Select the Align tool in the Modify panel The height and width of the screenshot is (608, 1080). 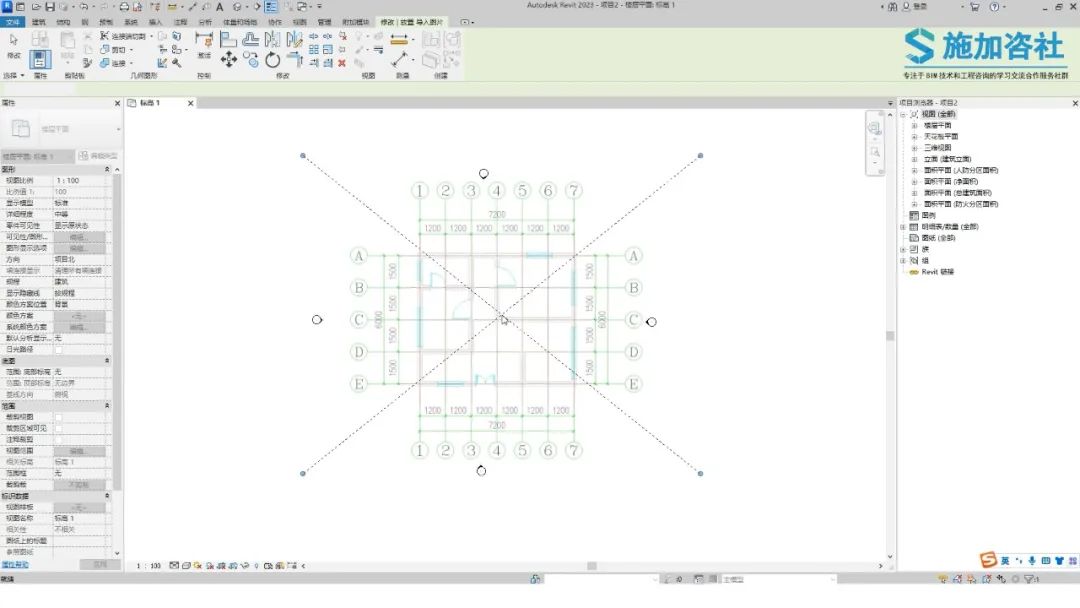point(228,39)
